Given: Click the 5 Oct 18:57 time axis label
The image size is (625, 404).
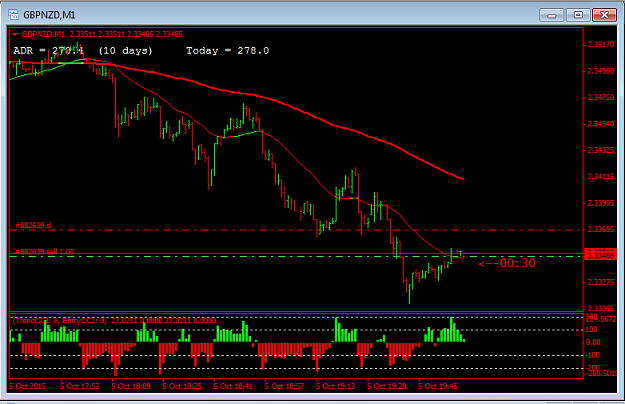Looking at the screenshot, I should pyautogui.click(x=285, y=386).
